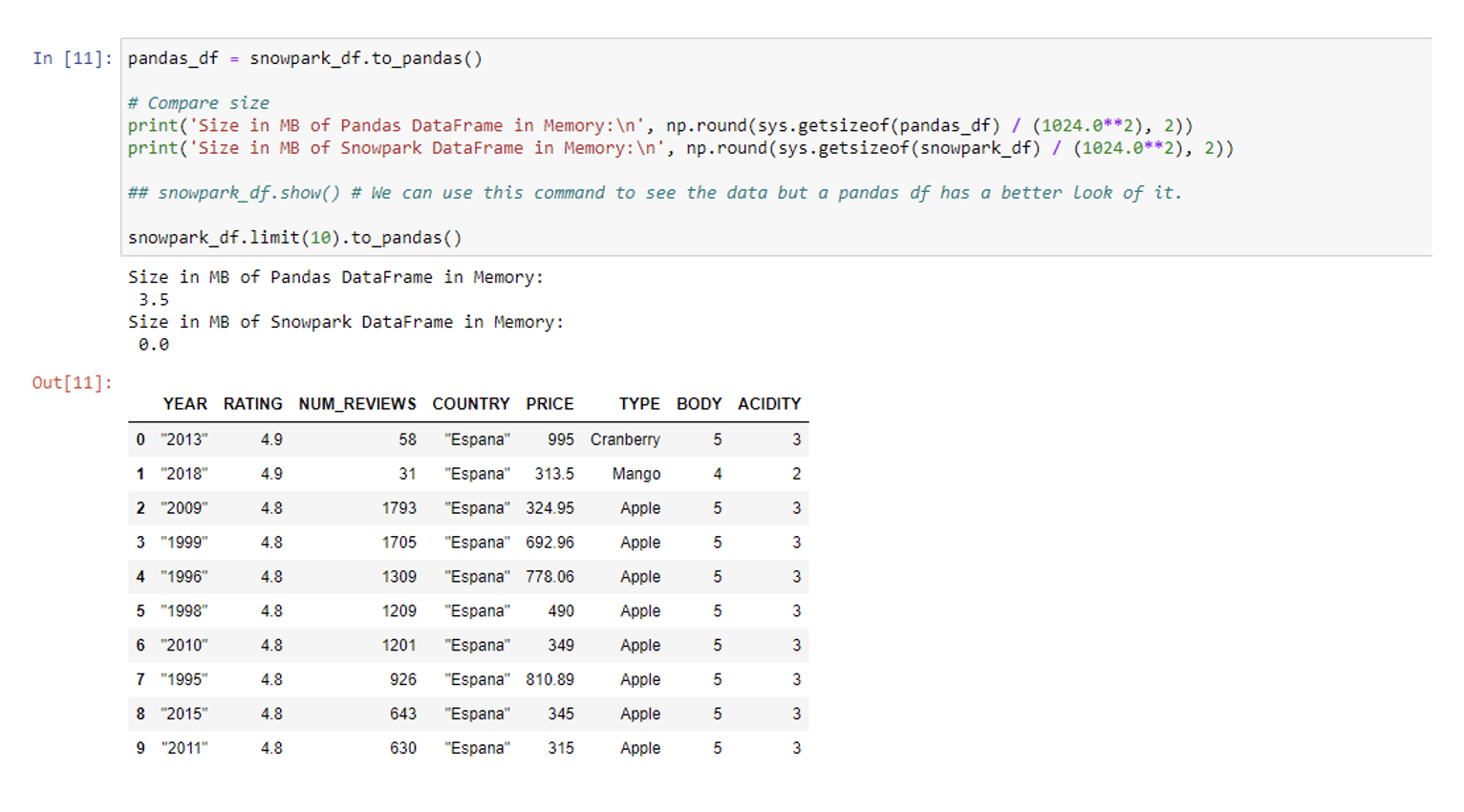Click the year cell "2009"
Viewport: 1464px width, 812px height.
pos(184,508)
